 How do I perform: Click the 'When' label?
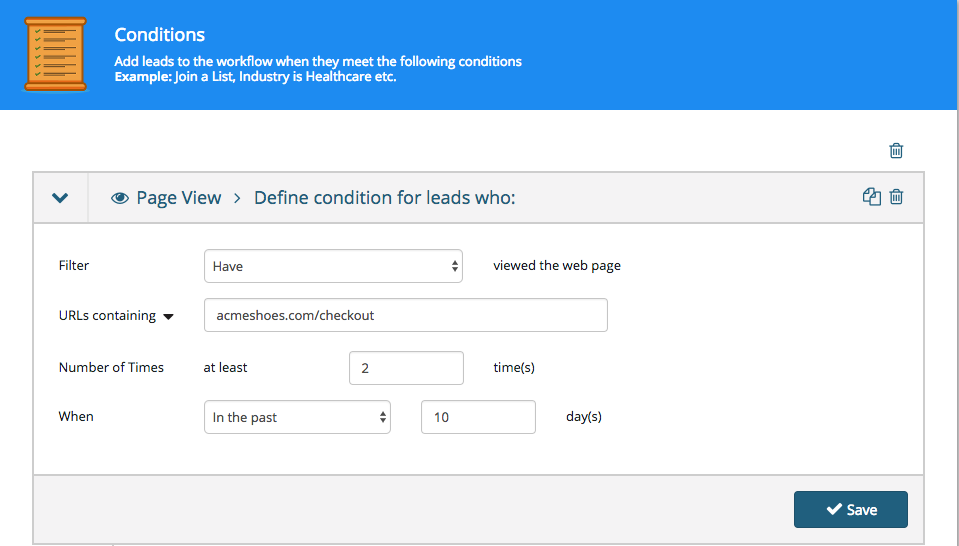[x=76, y=416]
